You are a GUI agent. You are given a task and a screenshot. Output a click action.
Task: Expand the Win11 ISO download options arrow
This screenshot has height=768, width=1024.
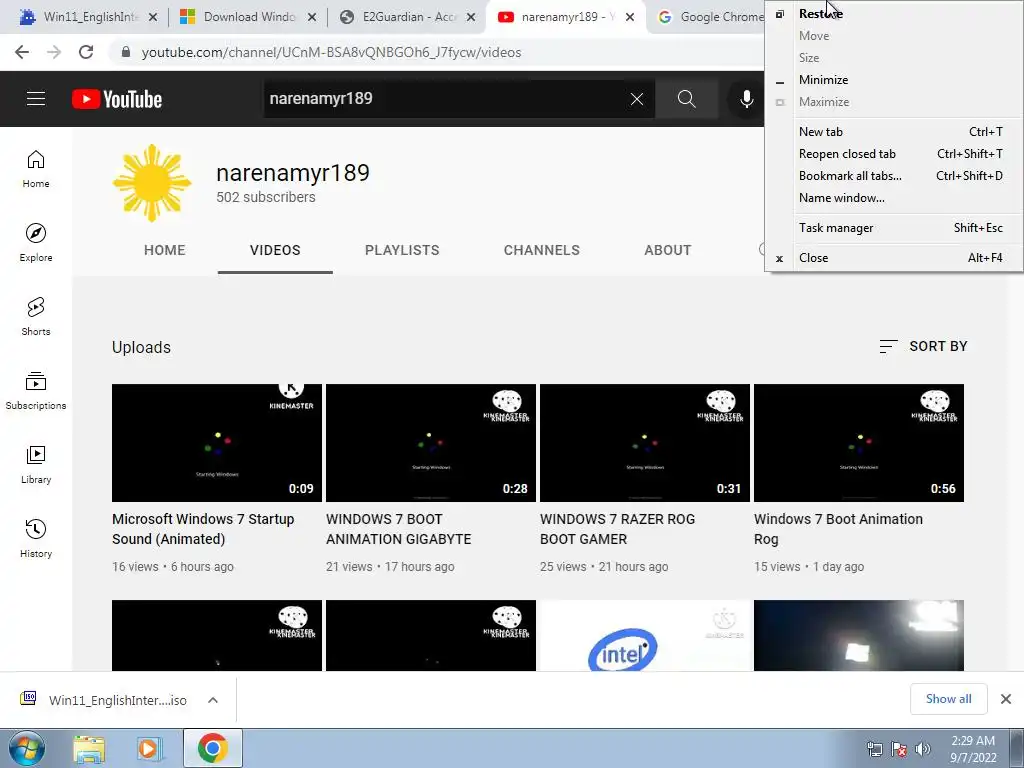click(213, 700)
